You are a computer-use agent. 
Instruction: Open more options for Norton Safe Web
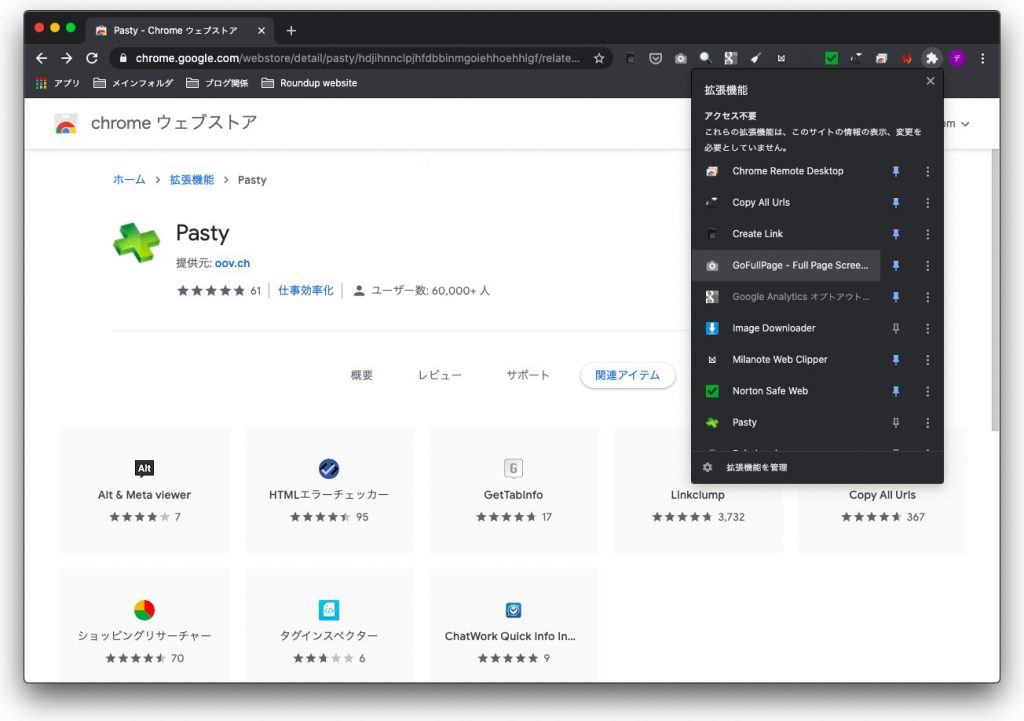(927, 391)
